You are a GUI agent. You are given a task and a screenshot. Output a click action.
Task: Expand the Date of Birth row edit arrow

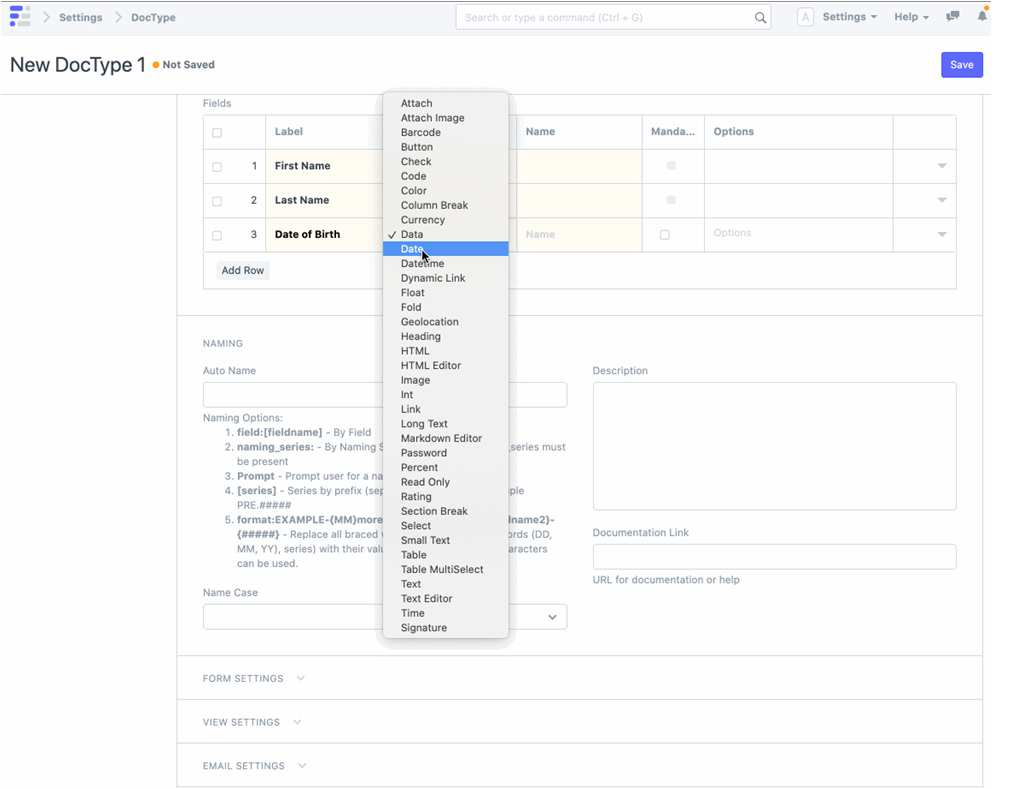tap(942, 235)
